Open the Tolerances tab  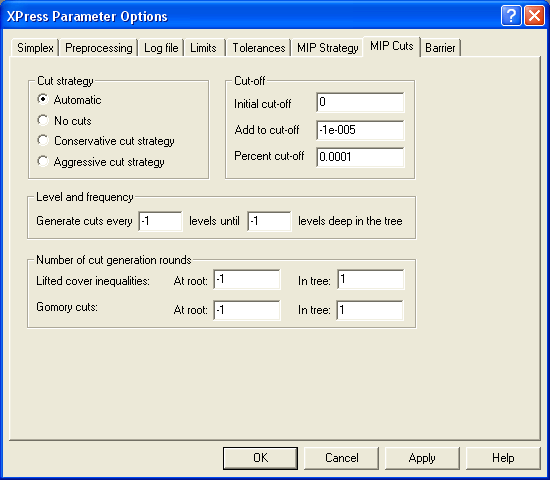(x=259, y=48)
